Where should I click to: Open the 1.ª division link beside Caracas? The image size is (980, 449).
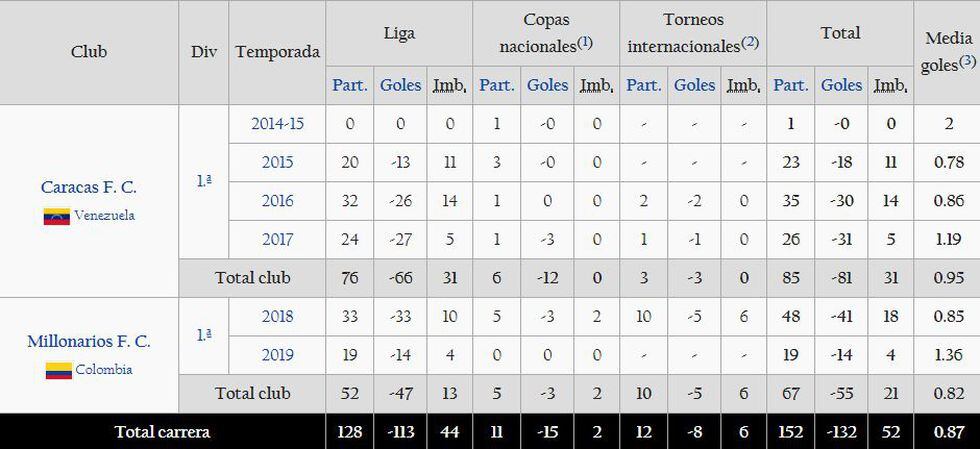[x=204, y=181]
